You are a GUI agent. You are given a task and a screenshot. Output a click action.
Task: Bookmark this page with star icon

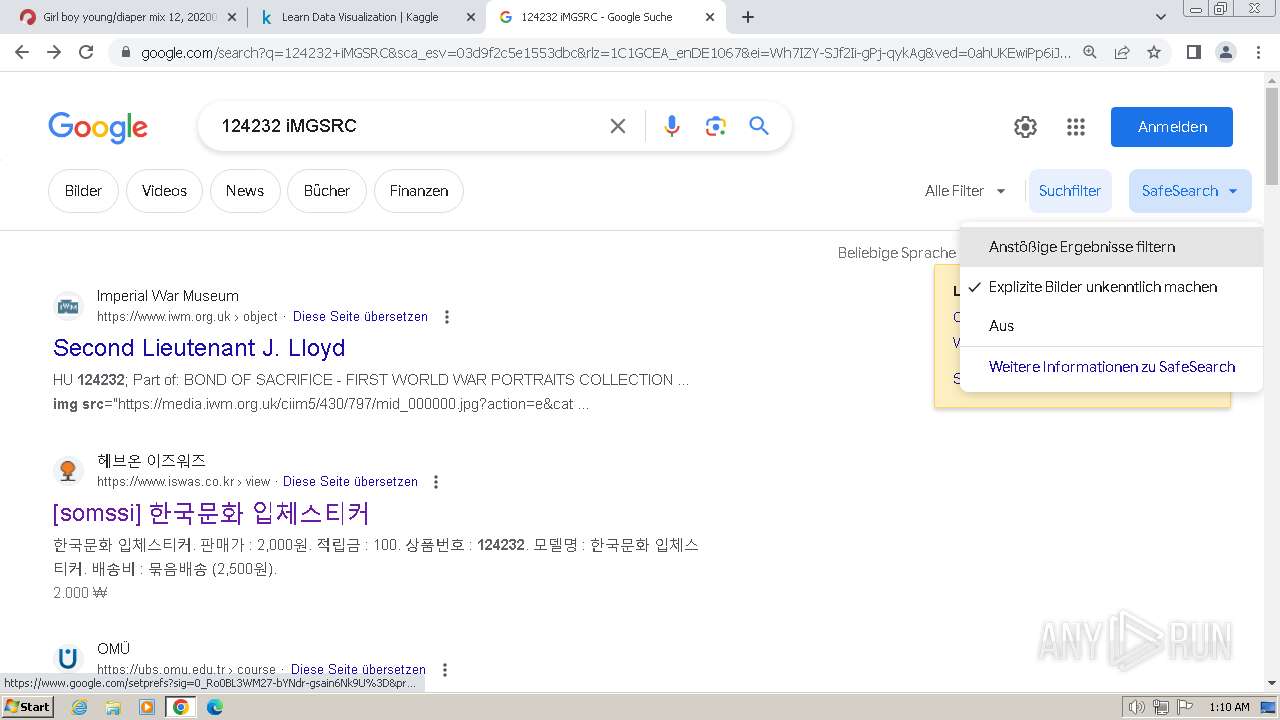pos(1154,52)
